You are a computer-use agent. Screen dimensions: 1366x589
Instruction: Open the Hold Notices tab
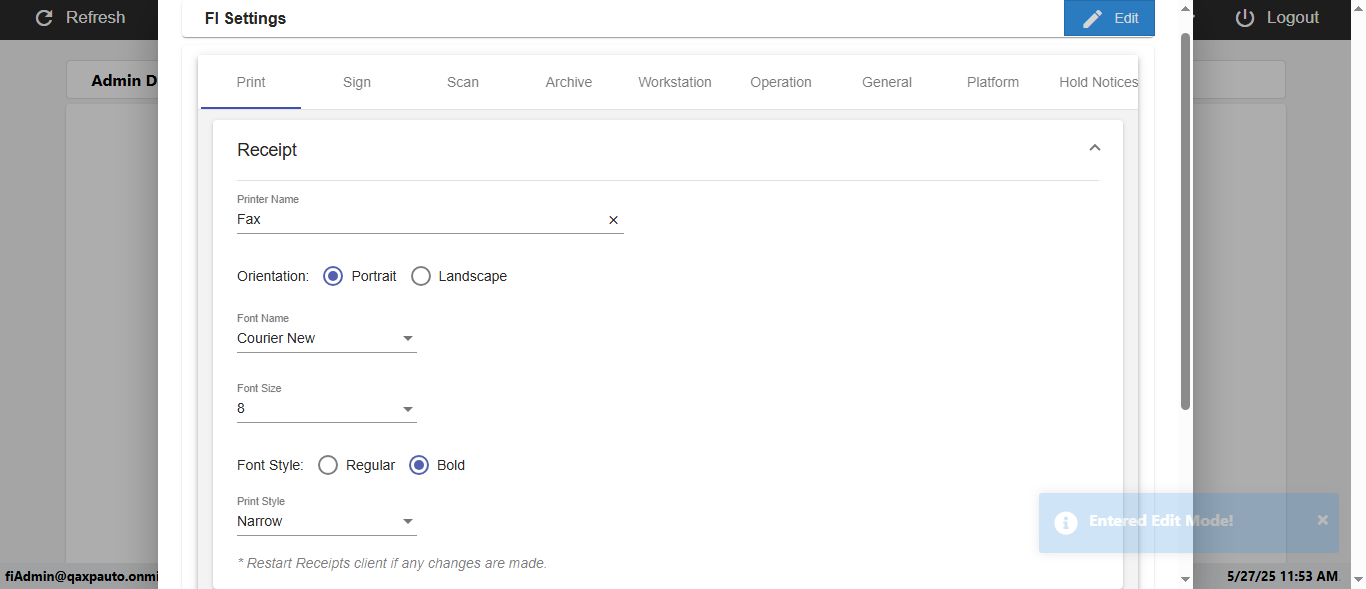tap(1098, 82)
